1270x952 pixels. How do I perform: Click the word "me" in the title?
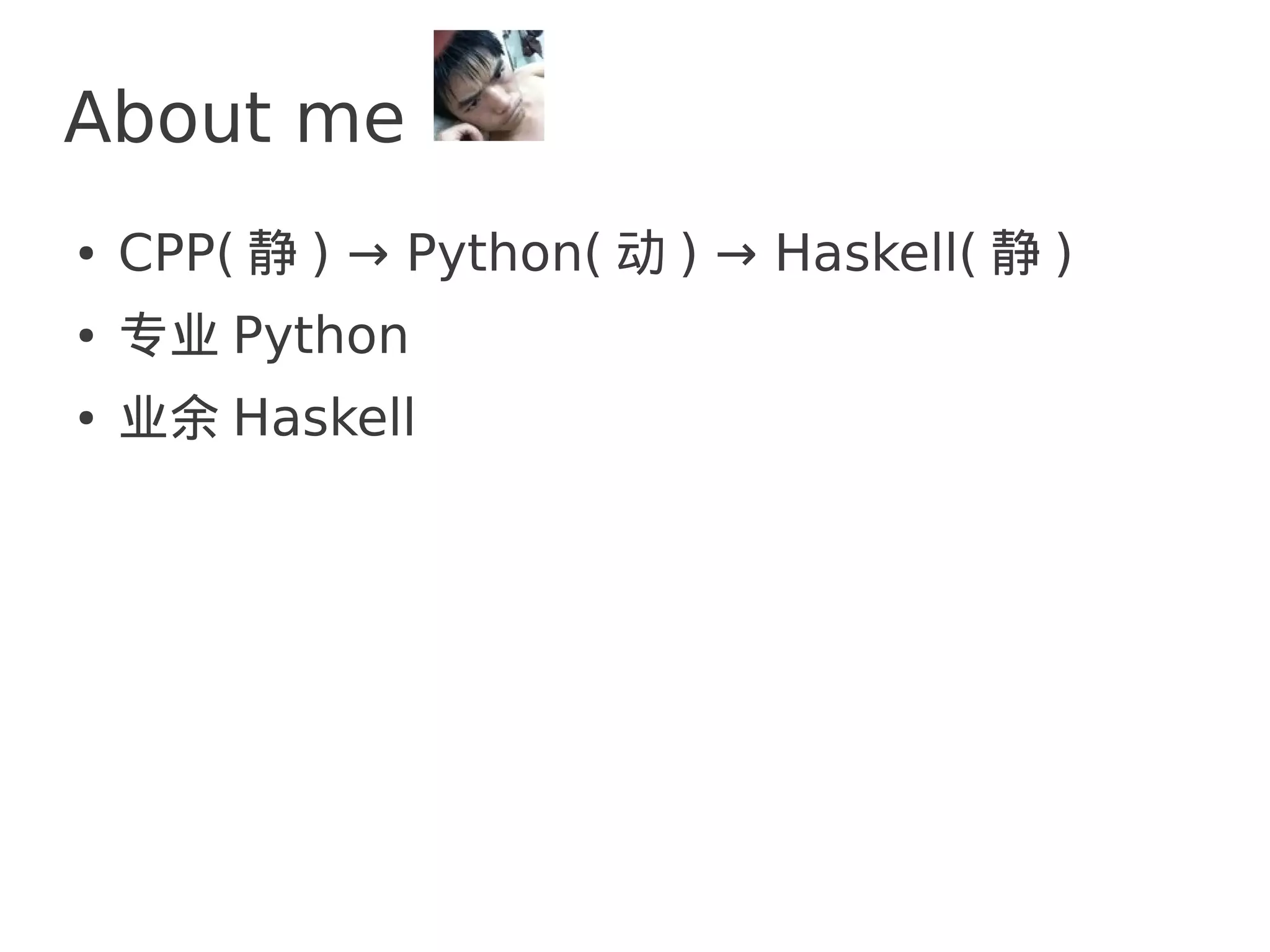pyautogui.click(x=350, y=119)
